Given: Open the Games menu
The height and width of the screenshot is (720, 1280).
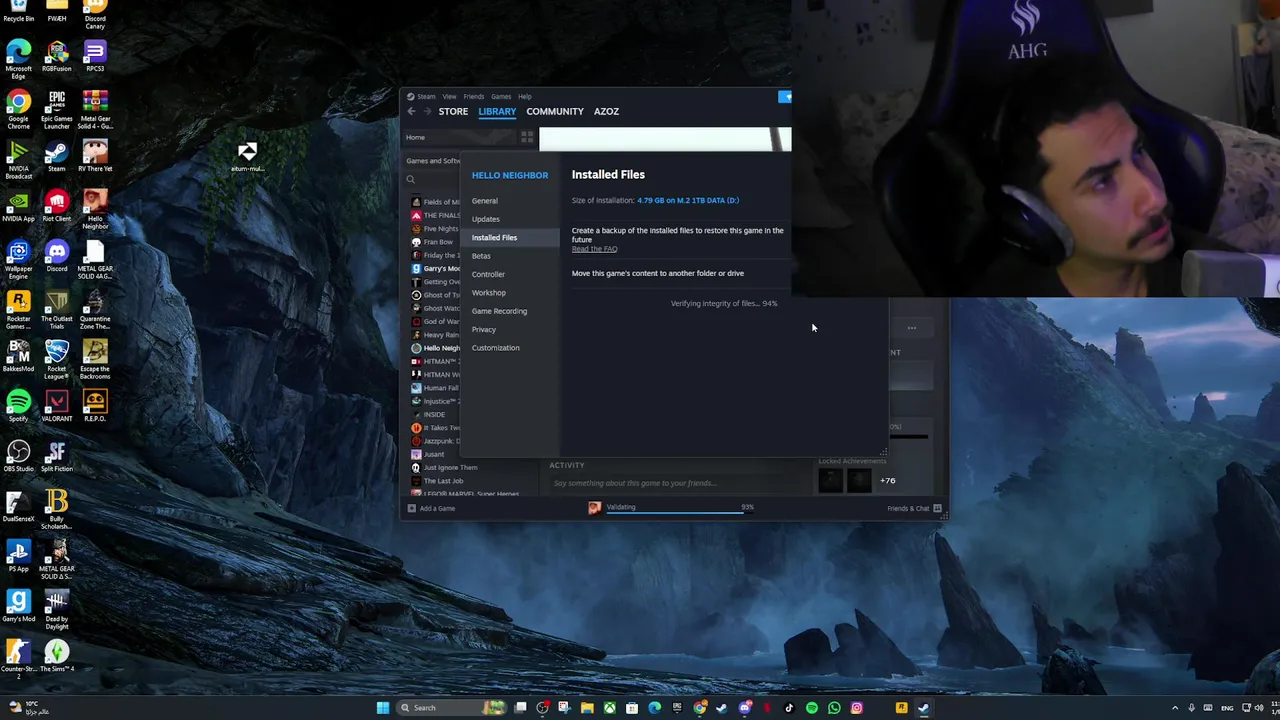Looking at the screenshot, I should (x=501, y=97).
